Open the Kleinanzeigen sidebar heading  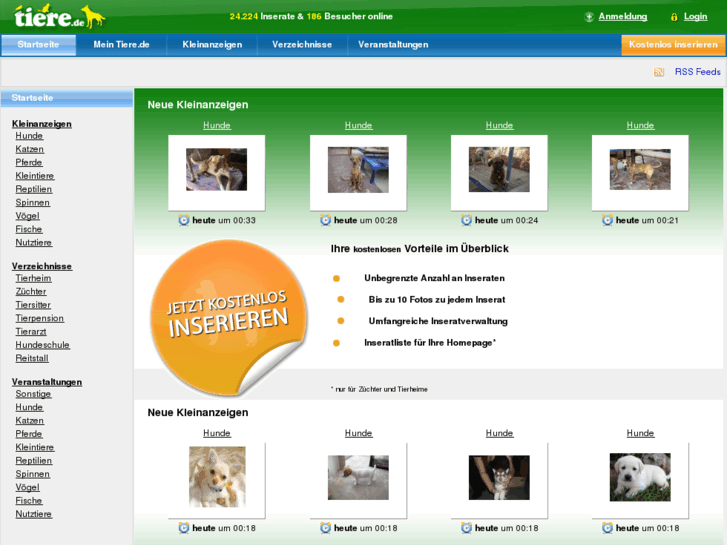pyautogui.click(x=42, y=124)
